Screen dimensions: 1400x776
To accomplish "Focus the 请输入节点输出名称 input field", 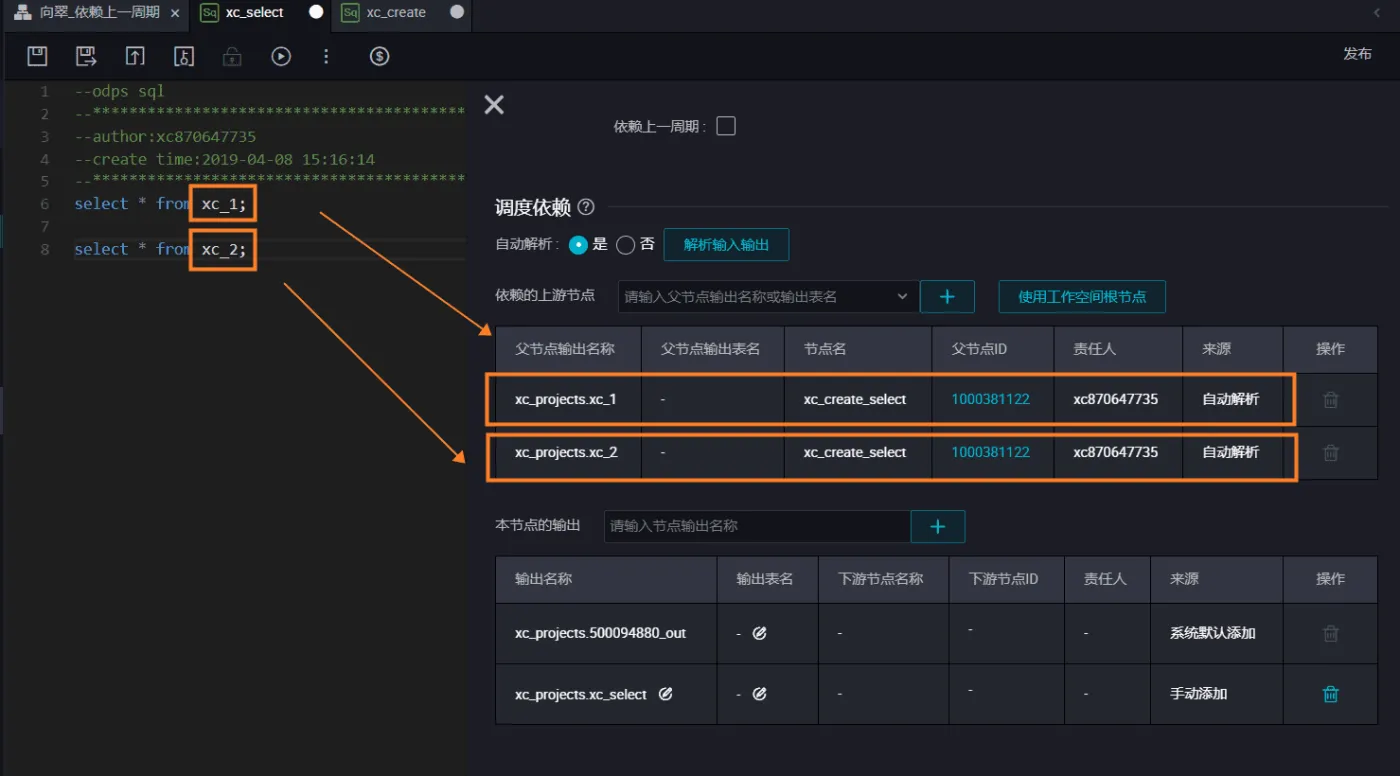I will click(757, 526).
